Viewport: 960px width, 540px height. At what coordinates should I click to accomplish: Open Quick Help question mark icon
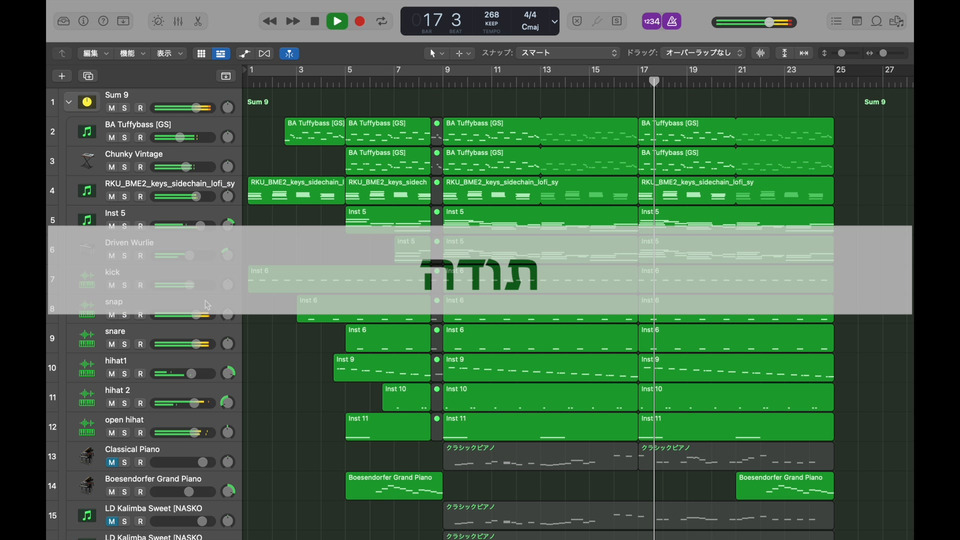(x=103, y=21)
